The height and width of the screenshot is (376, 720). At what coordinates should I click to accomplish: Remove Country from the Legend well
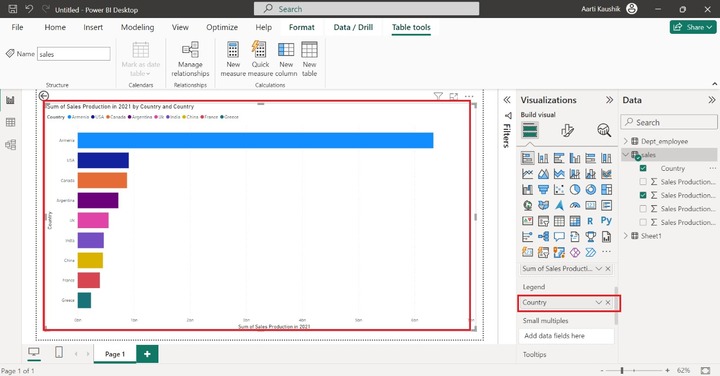pos(608,303)
